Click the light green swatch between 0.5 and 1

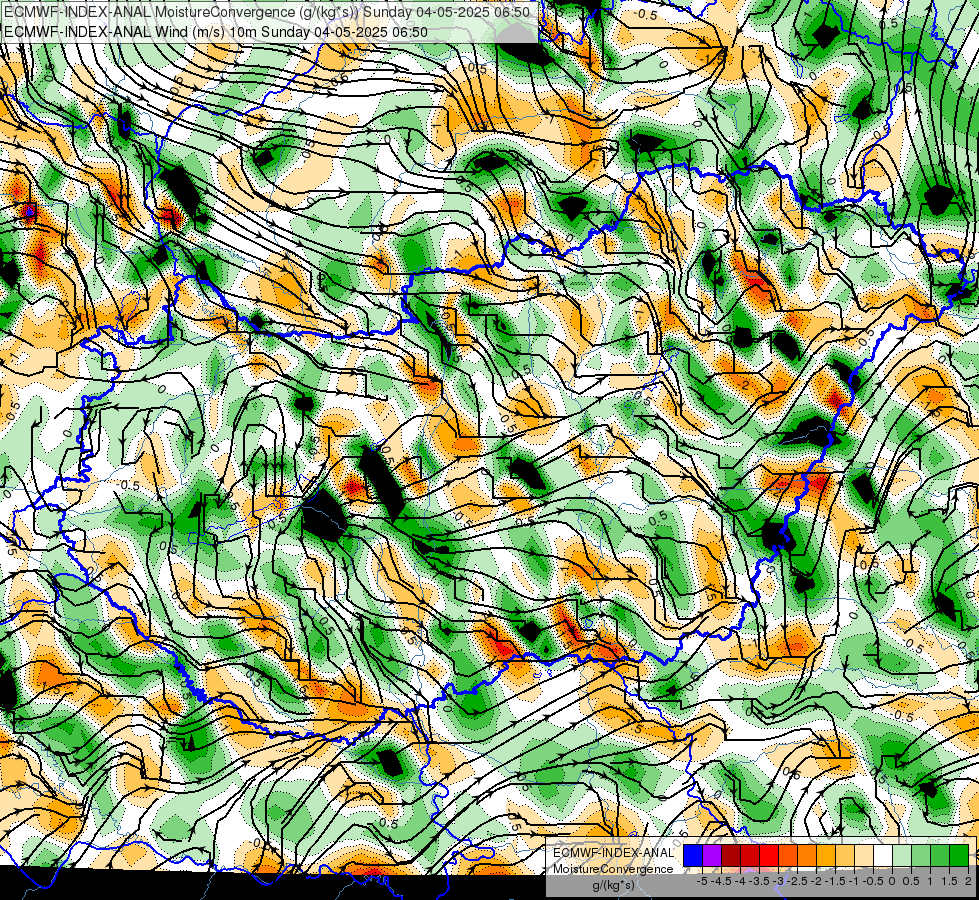coord(921,855)
